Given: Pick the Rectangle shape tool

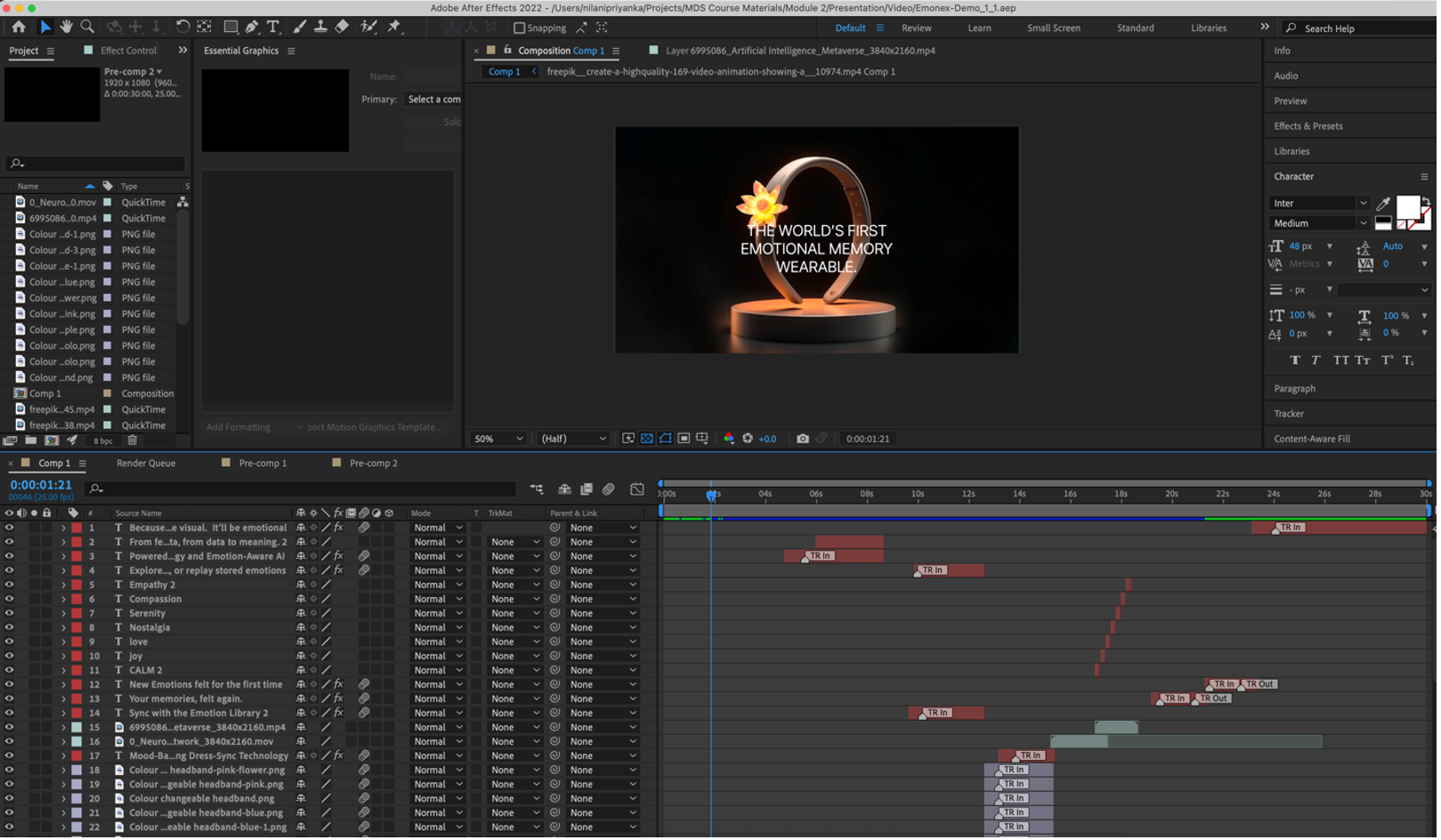Looking at the screenshot, I should click(x=231, y=27).
